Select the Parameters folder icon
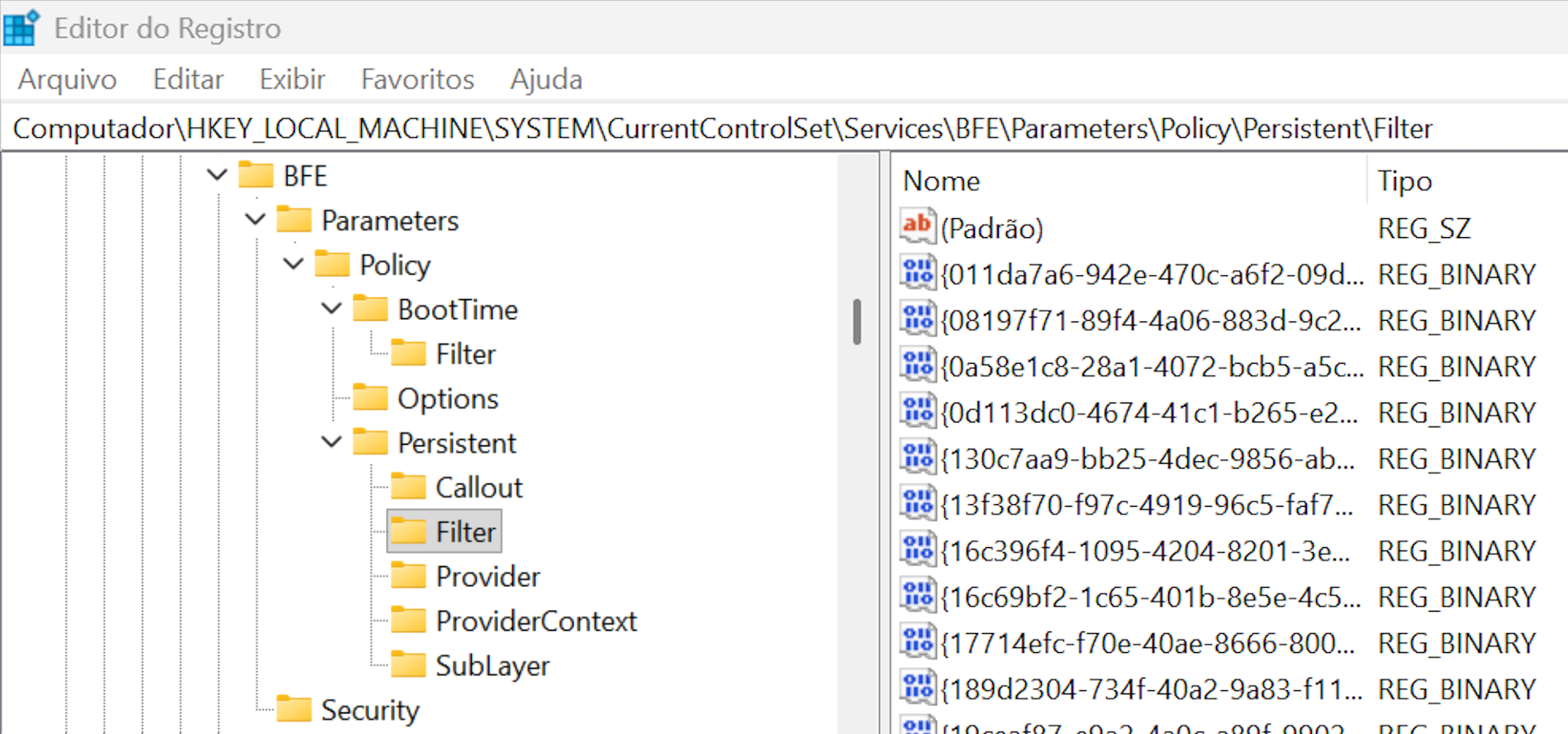This screenshot has width=1568, height=734. coord(294,219)
